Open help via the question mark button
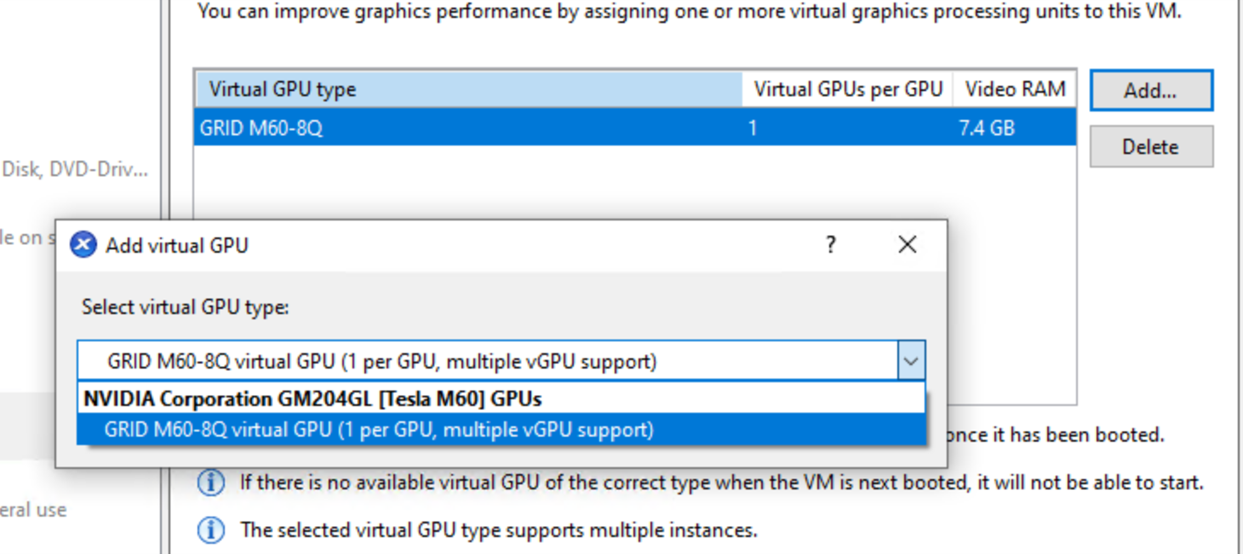1243x554 pixels. 830,244
